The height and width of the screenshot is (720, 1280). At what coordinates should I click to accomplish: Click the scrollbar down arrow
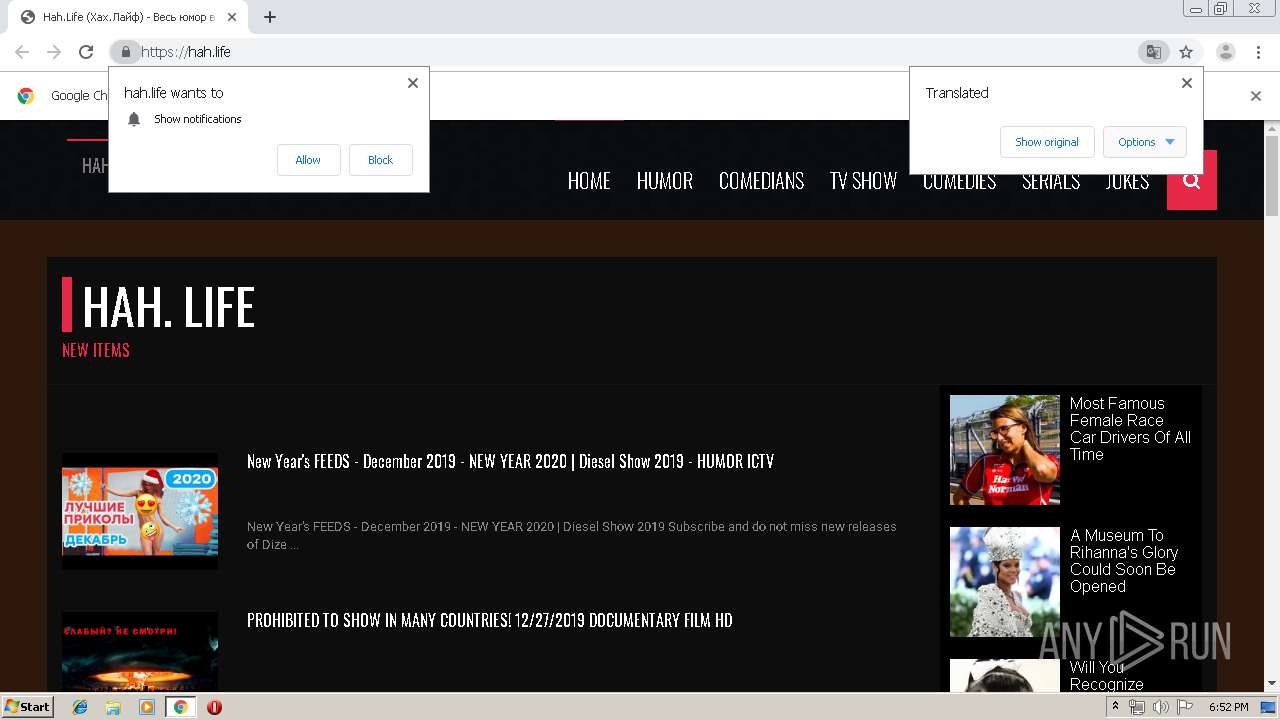(x=1272, y=684)
